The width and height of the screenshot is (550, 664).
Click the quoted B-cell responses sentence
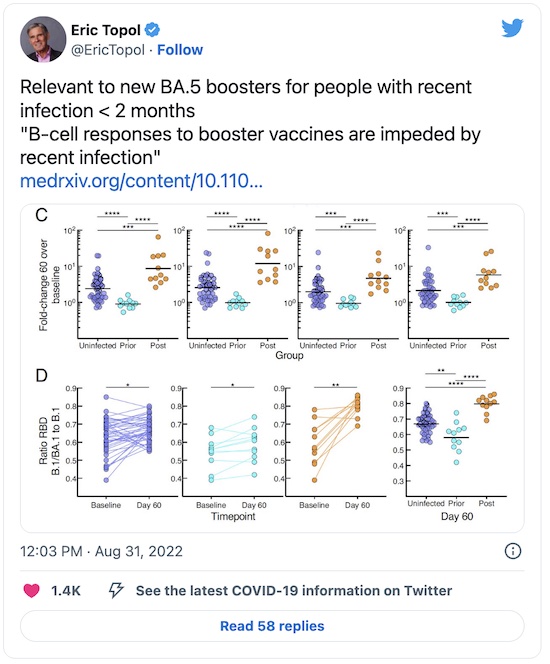(x=250, y=146)
